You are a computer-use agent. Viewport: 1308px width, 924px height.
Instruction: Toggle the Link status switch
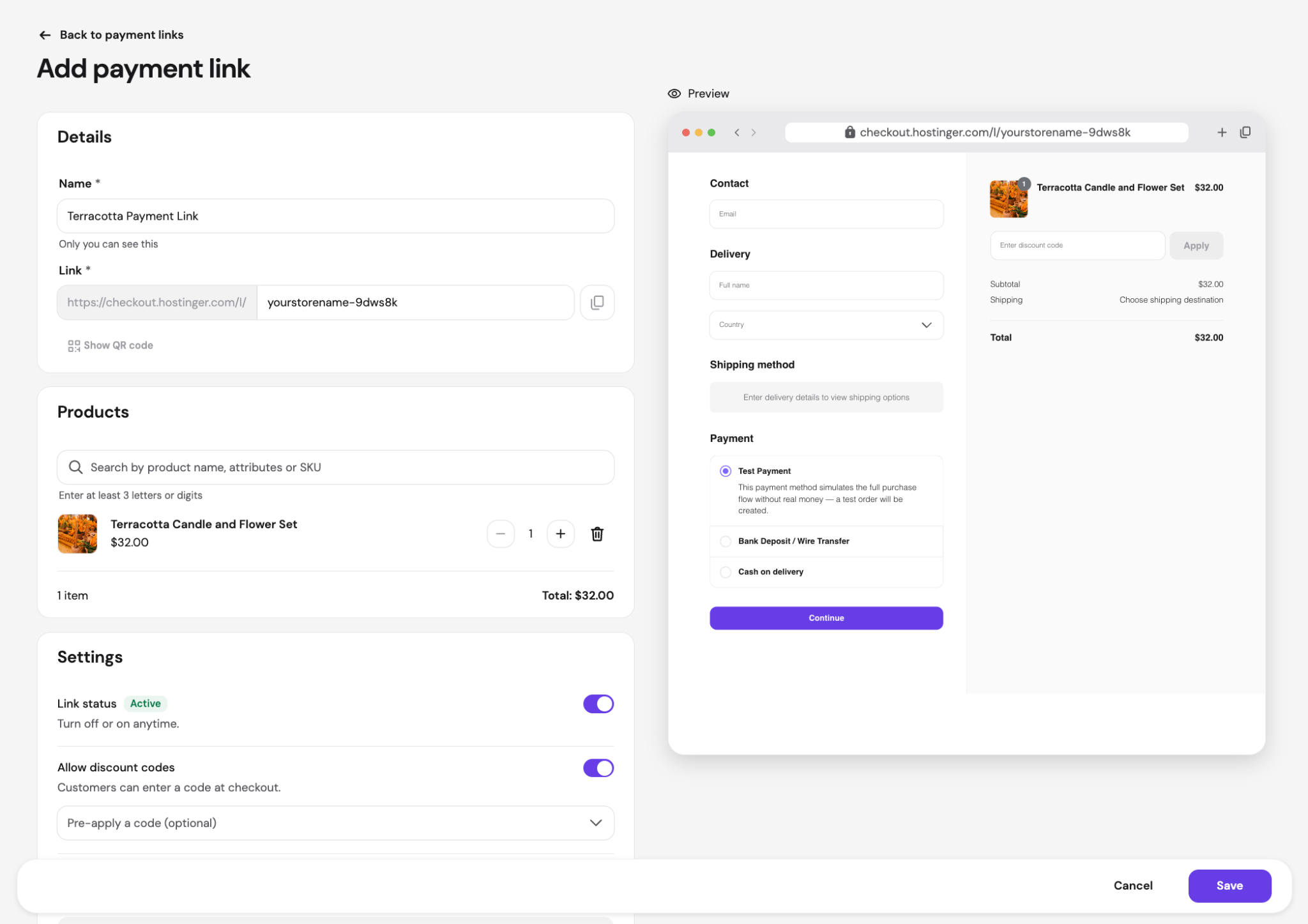pos(598,704)
